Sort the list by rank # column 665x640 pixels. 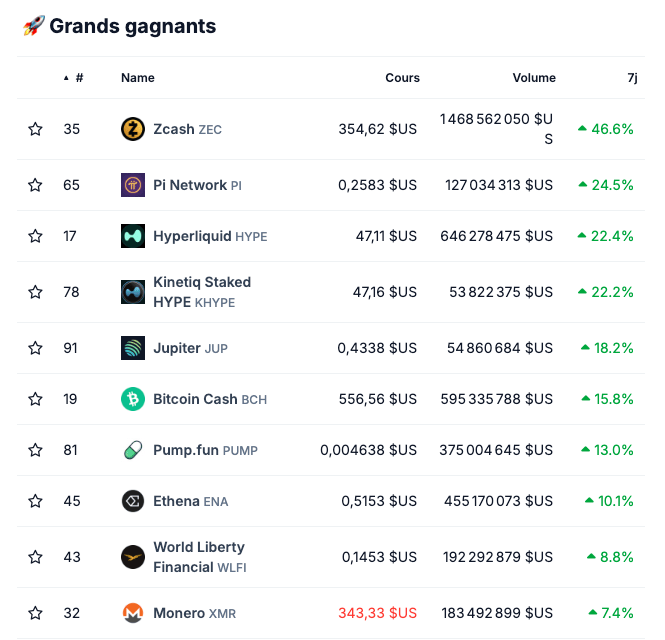point(78,78)
